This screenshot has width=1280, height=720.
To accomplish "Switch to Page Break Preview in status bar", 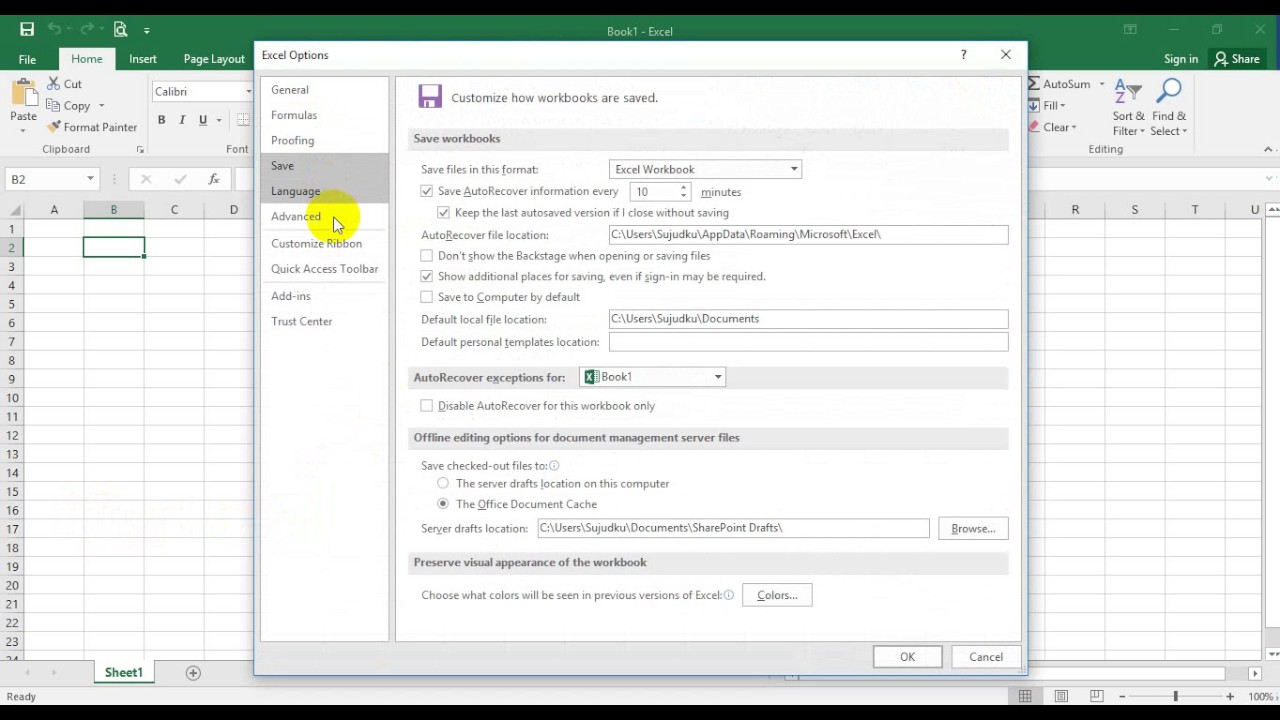I will (x=1096, y=696).
